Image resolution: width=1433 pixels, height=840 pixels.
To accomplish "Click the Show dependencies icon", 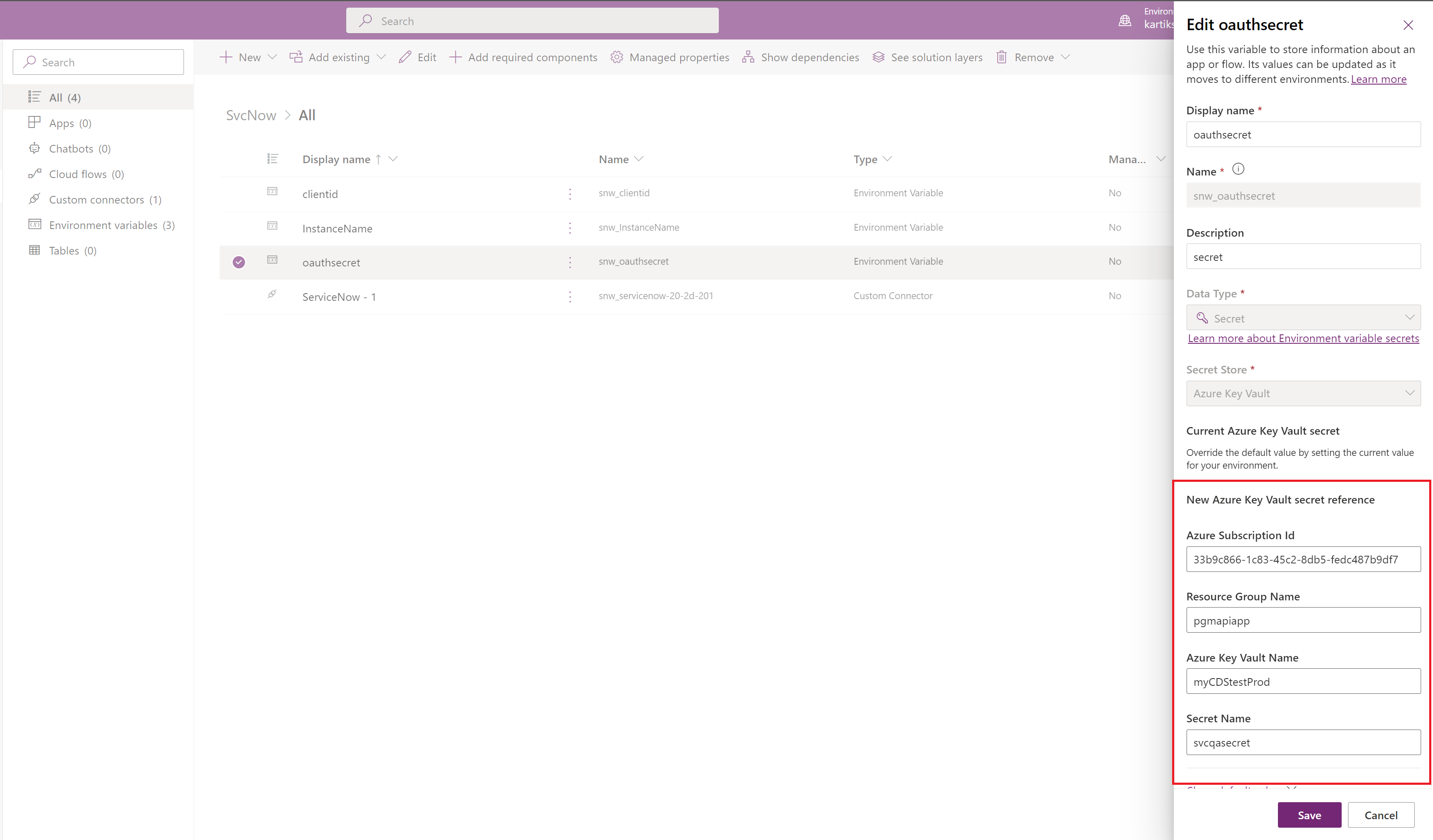I will [x=748, y=57].
